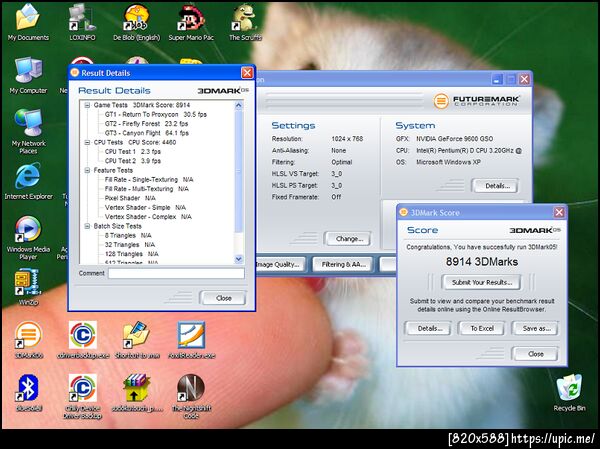Click the 8914 3DMarks score text
600x449 pixels.
pyautogui.click(x=482, y=262)
